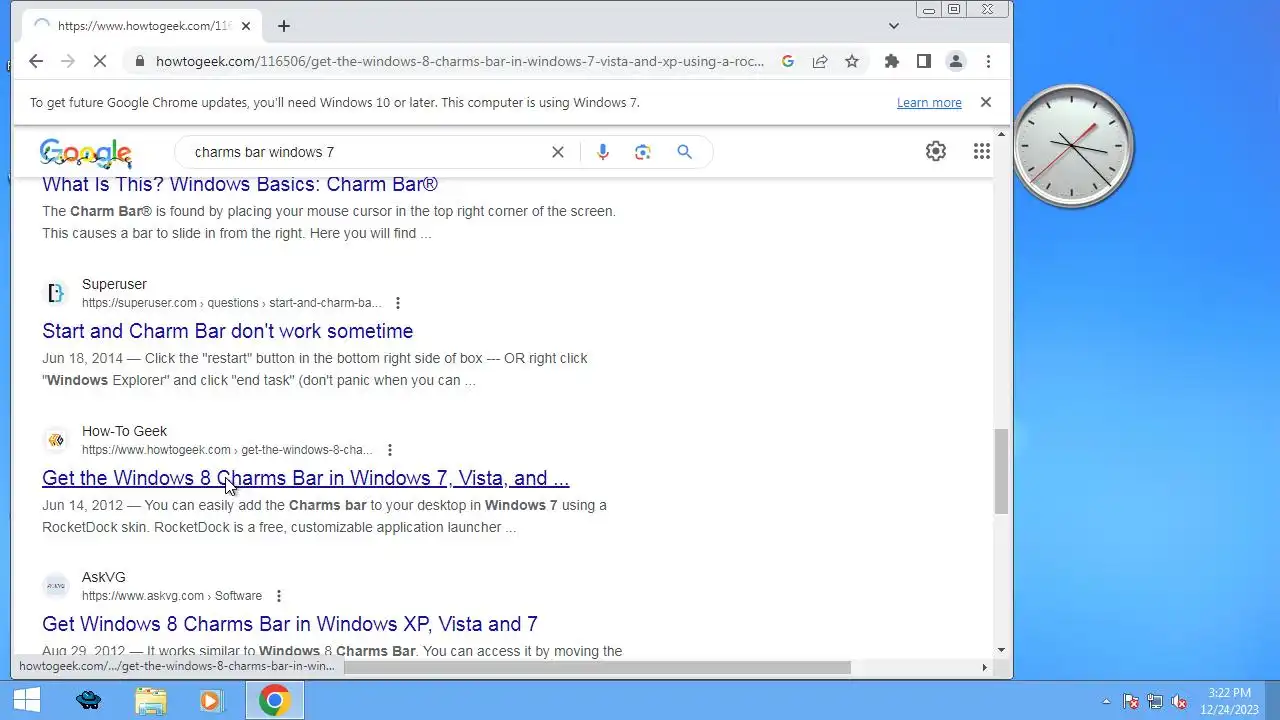Viewport: 1280px width, 720px height.
Task: Toggle the Chrome side panel icon
Action: coord(924,61)
